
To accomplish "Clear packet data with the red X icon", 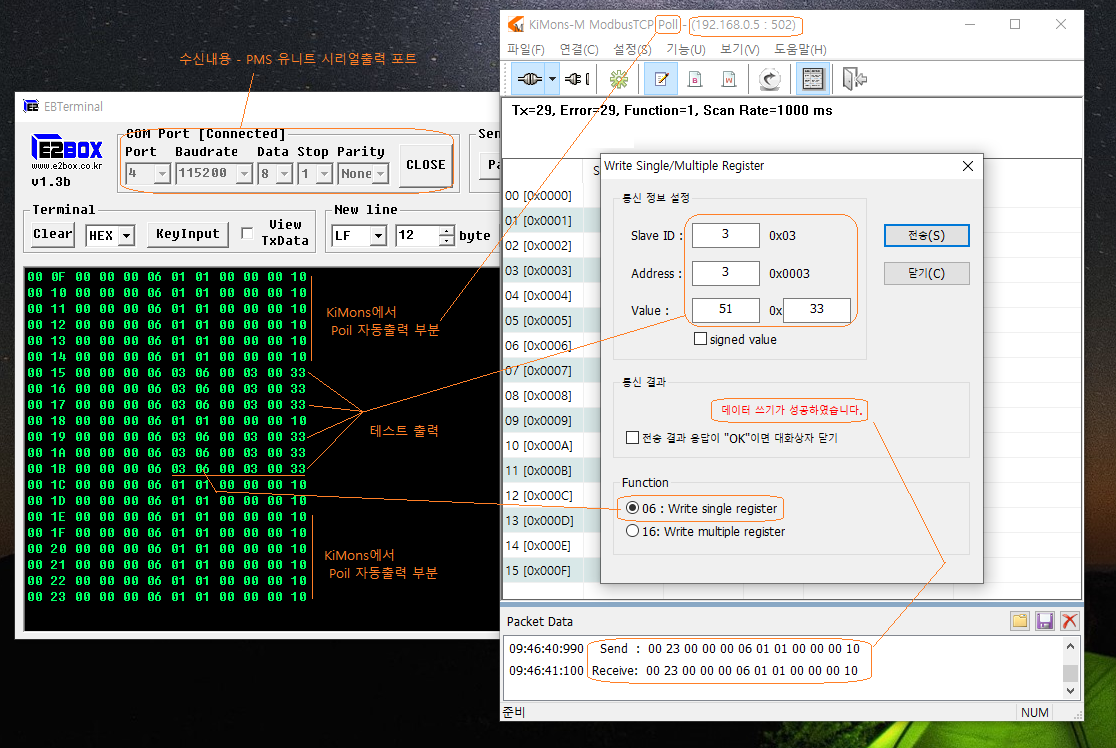I will point(1069,621).
